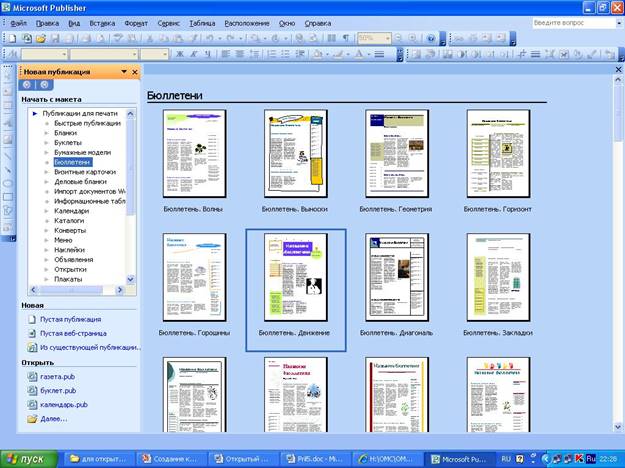Toggle Bold formatting Ж
This screenshot has height=468, width=625.
[x=180, y=54]
